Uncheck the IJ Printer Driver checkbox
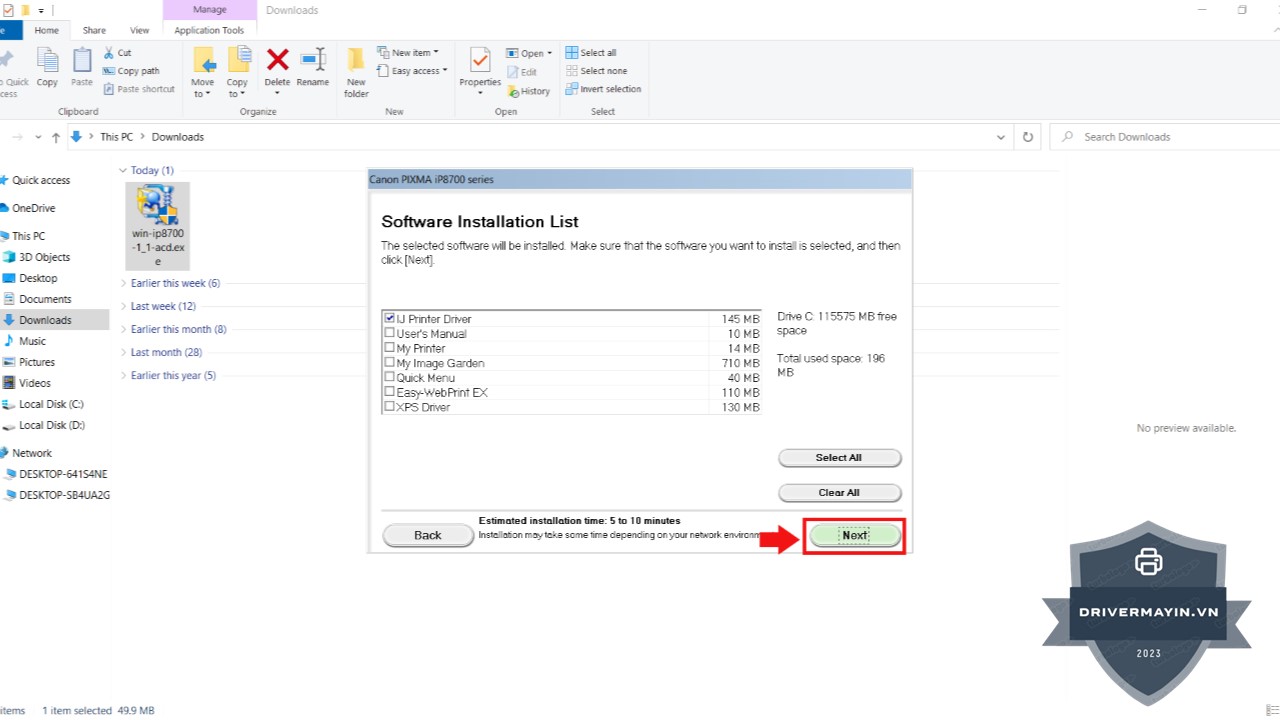Image resolution: width=1280 pixels, height=720 pixels. point(390,319)
